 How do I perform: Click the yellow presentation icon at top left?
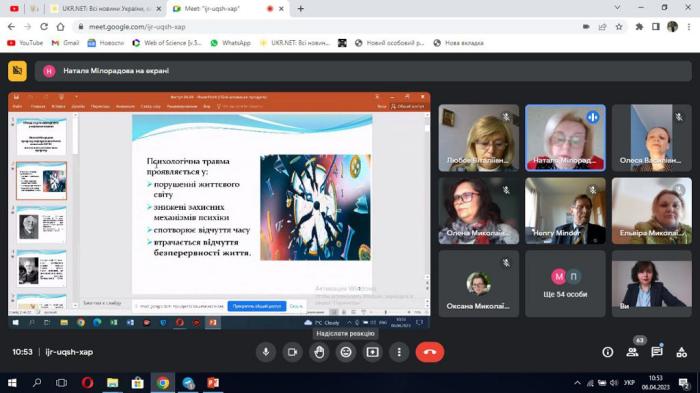(17, 71)
